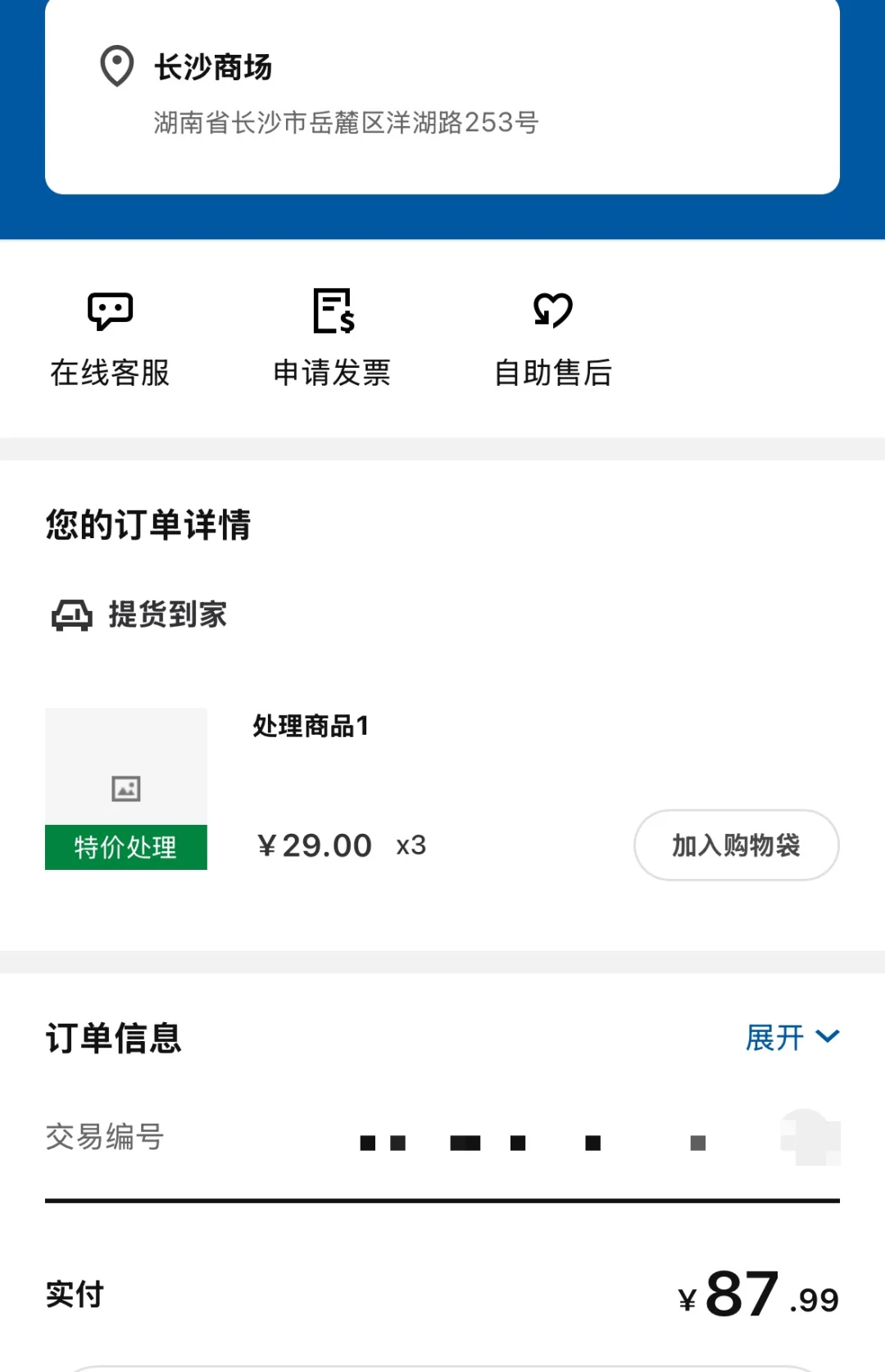
Task: Tap the store address 湖南省长沙市岳麓区洋湖路253号
Action: 346,123
